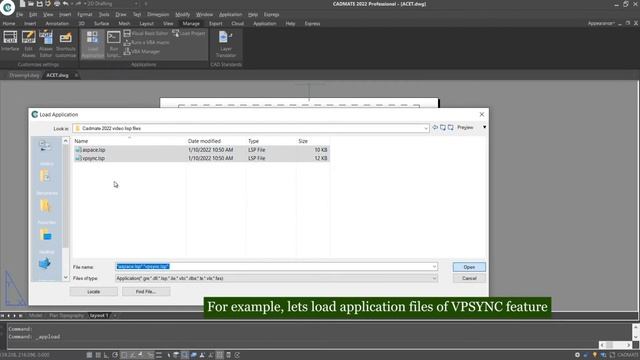Open the 2D Drafting workspace dropdown

(x=112, y=4)
